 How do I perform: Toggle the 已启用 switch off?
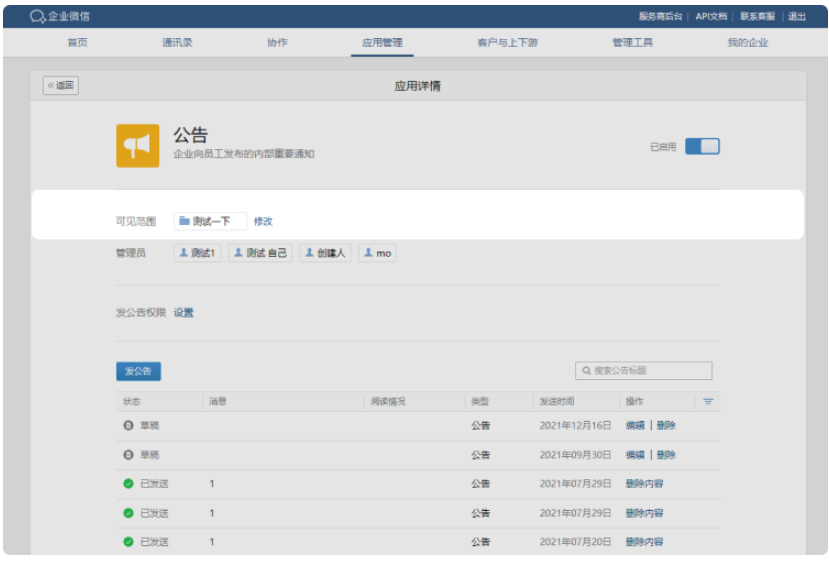702,147
